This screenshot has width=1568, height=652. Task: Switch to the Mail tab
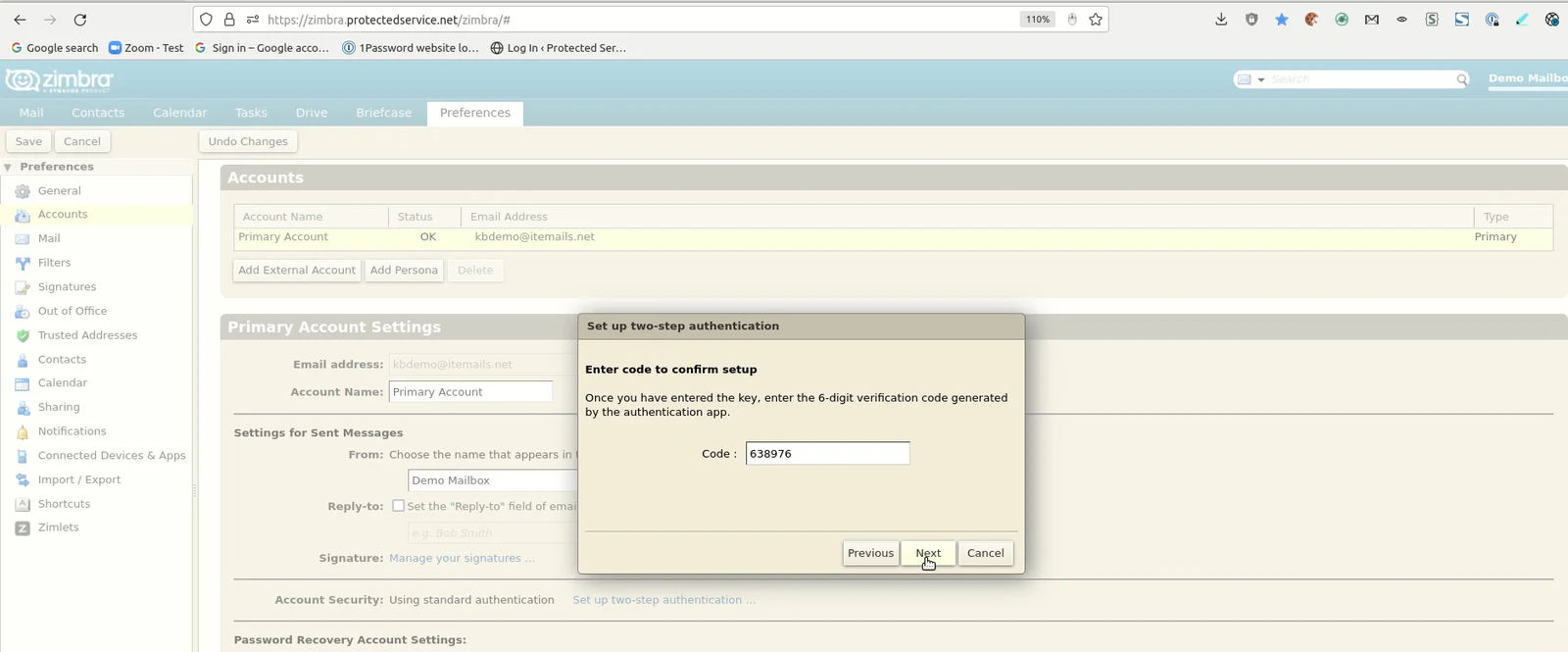[x=31, y=113]
